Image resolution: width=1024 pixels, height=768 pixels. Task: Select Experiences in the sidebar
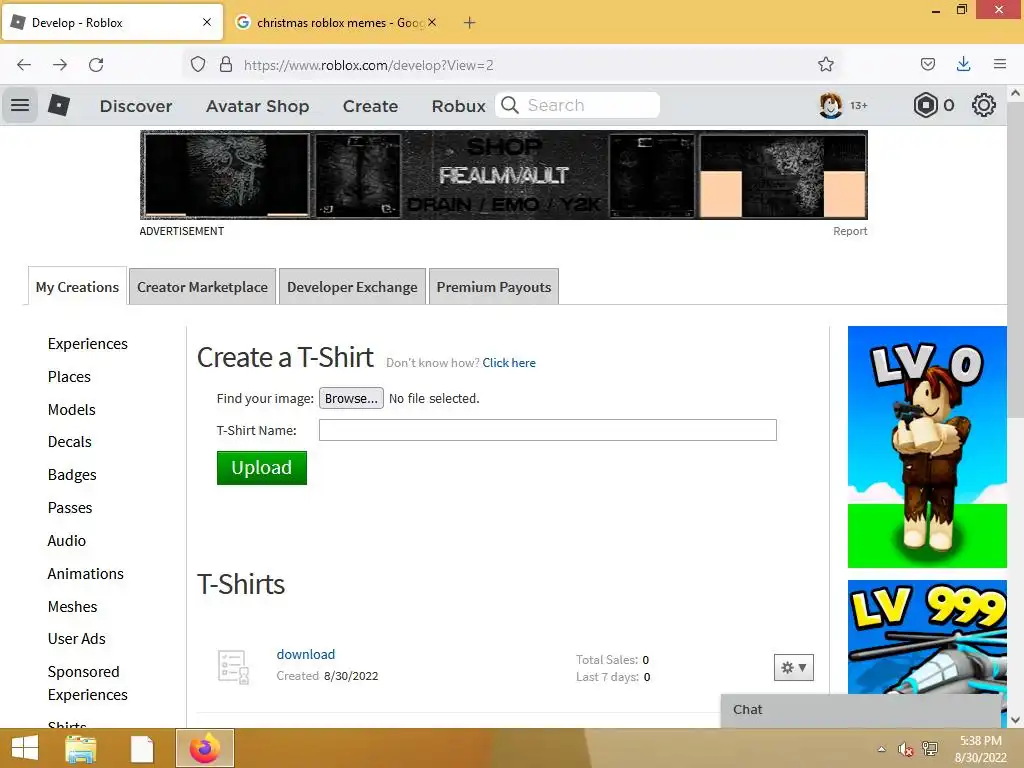[x=88, y=344]
